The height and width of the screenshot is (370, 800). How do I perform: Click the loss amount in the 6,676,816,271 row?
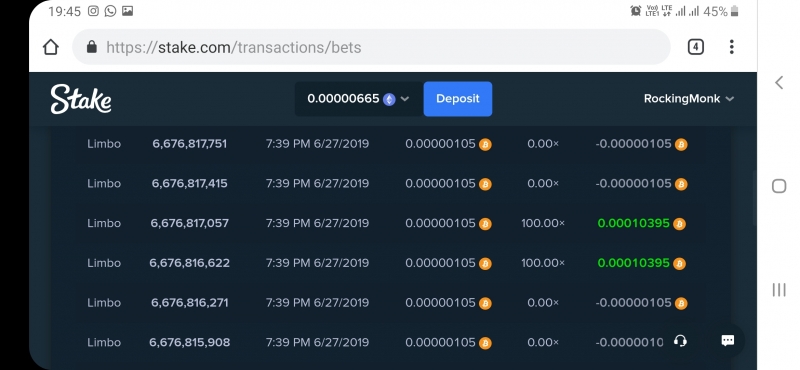click(x=633, y=303)
